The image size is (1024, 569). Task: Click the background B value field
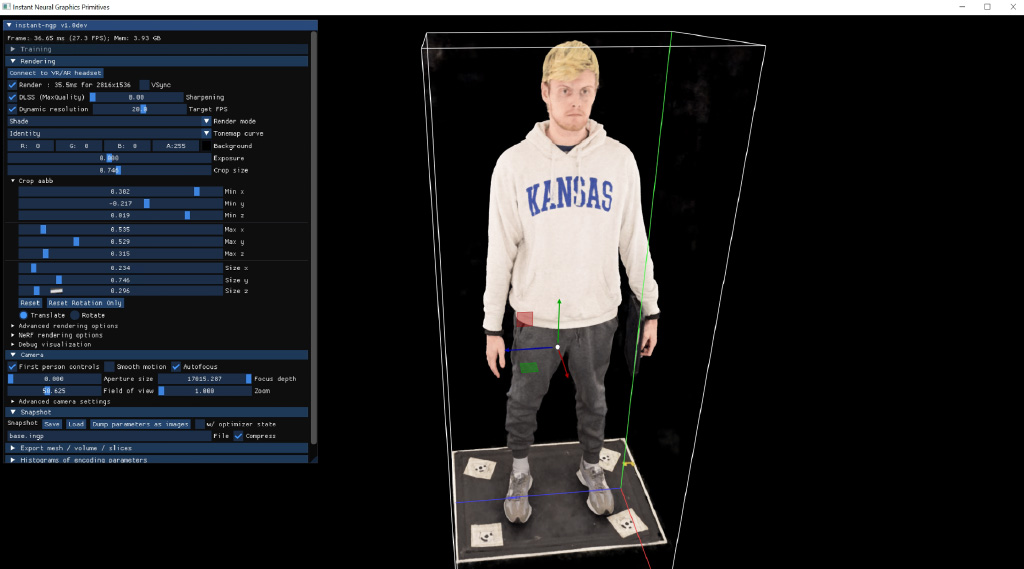pyautogui.click(x=127, y=146)
